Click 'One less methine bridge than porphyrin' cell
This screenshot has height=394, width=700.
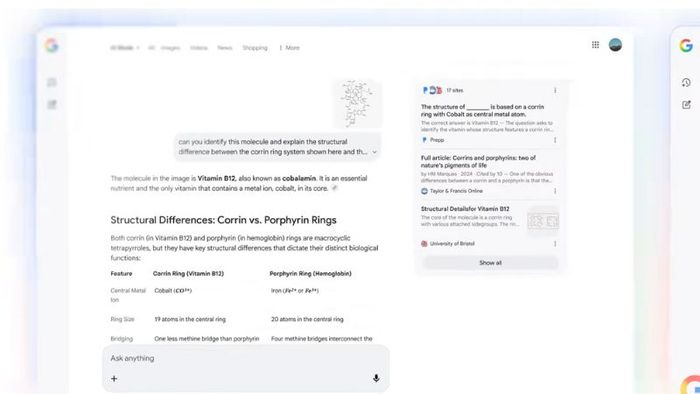tap(207, 339)
